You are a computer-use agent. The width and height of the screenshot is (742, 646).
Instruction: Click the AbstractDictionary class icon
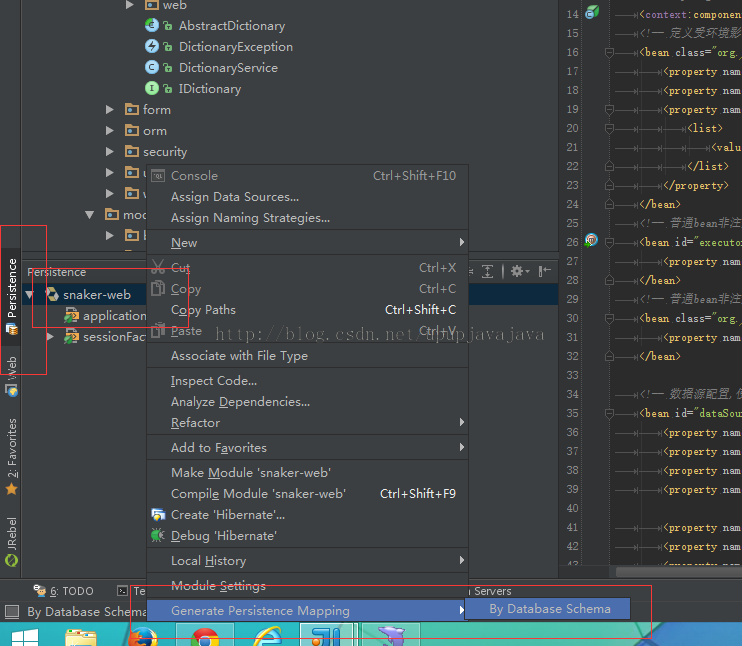pos(151,26)
